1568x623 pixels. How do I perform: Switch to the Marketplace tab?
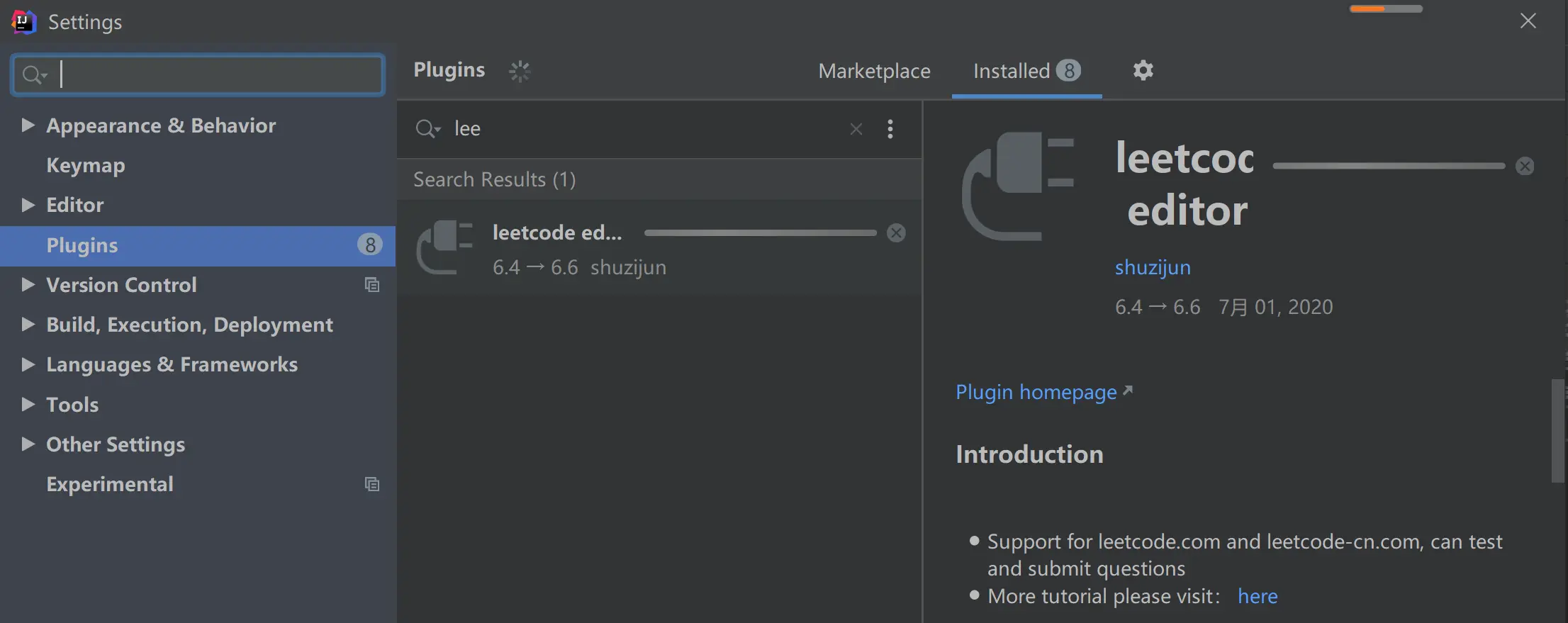[x=874, y=71]
